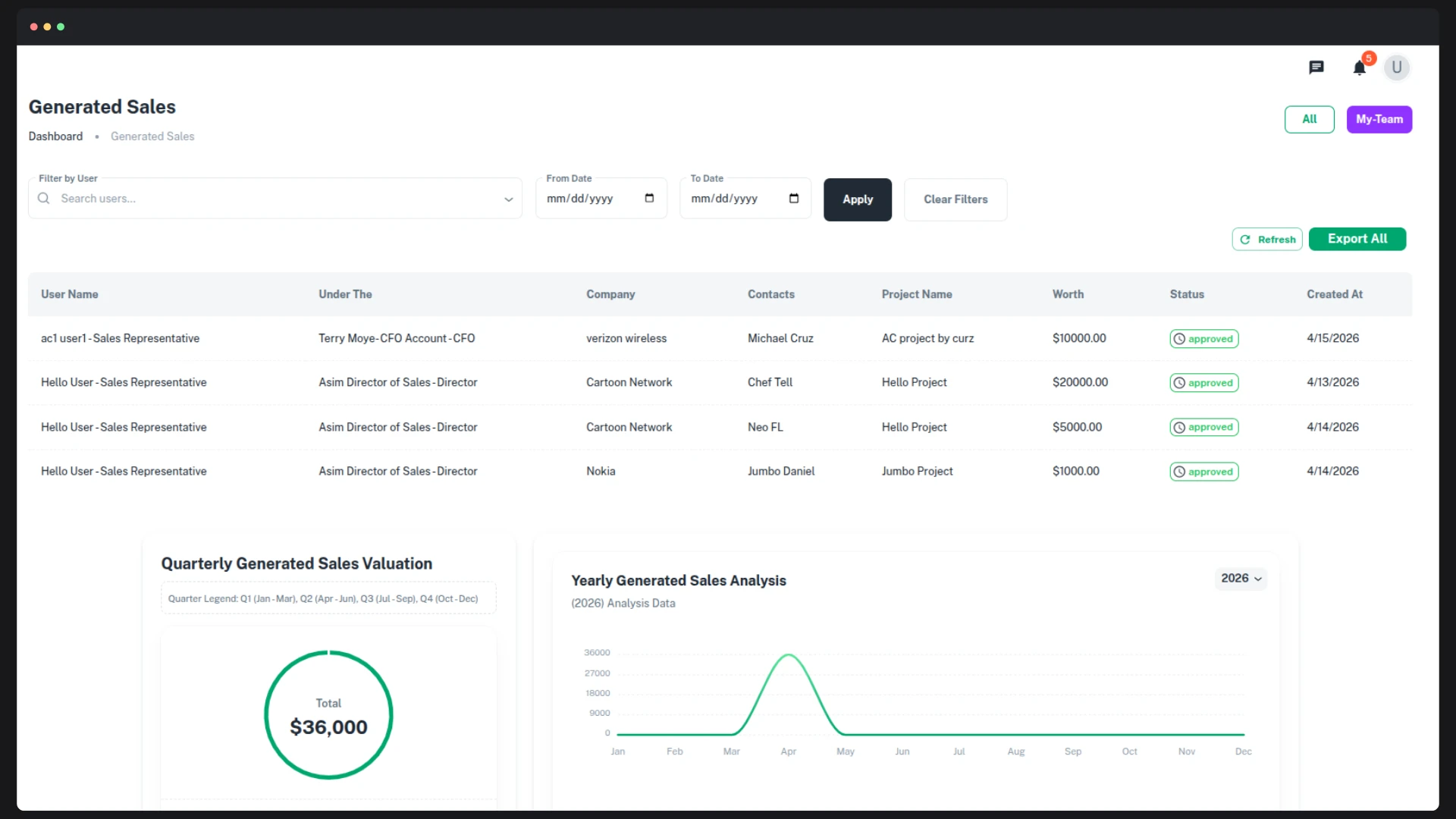
Task: Open the chat messages icon
Action: pos(1316,67)
